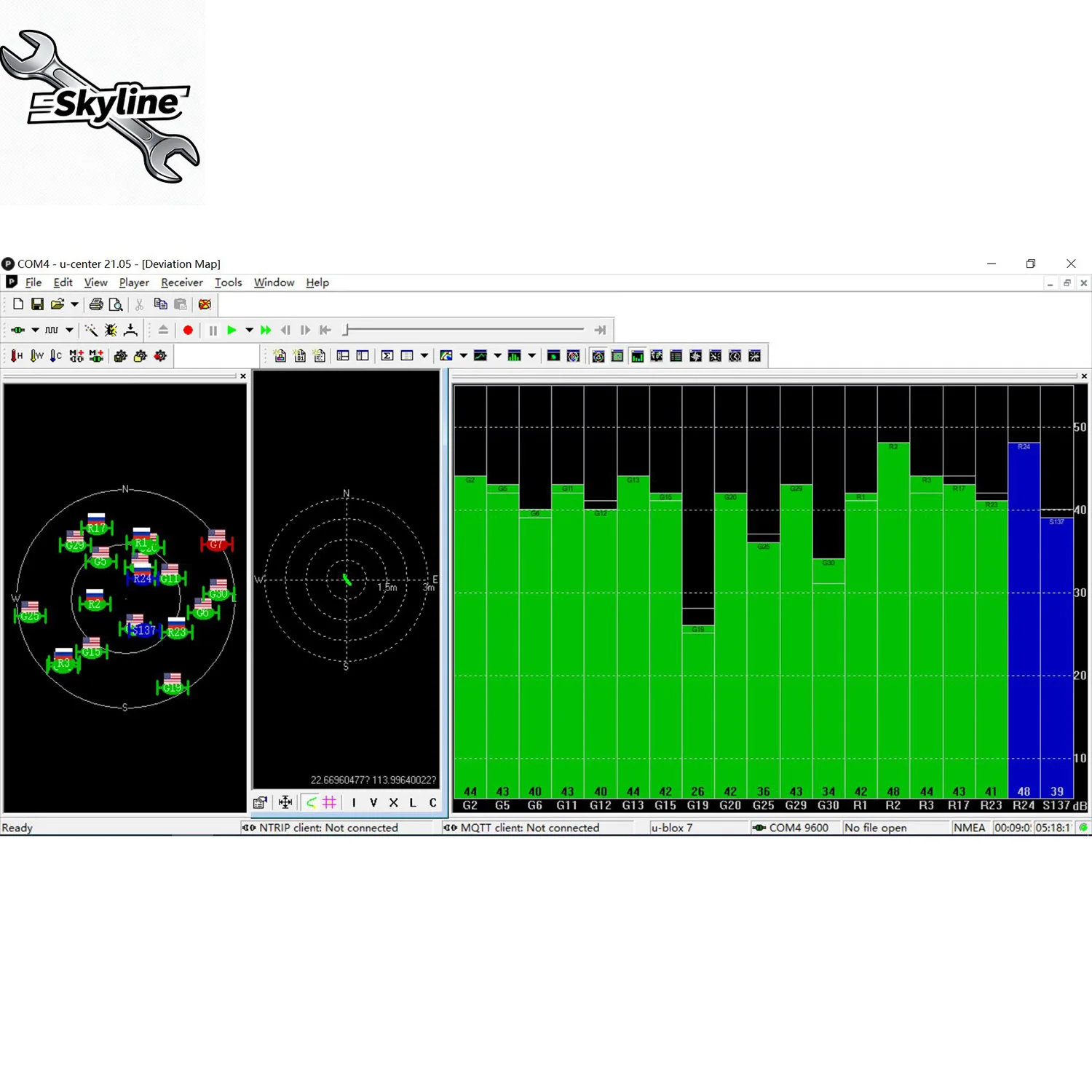Expand the port connection dropdown arrow
This screenshot has width=1092, height=1092.
point(35,330)
